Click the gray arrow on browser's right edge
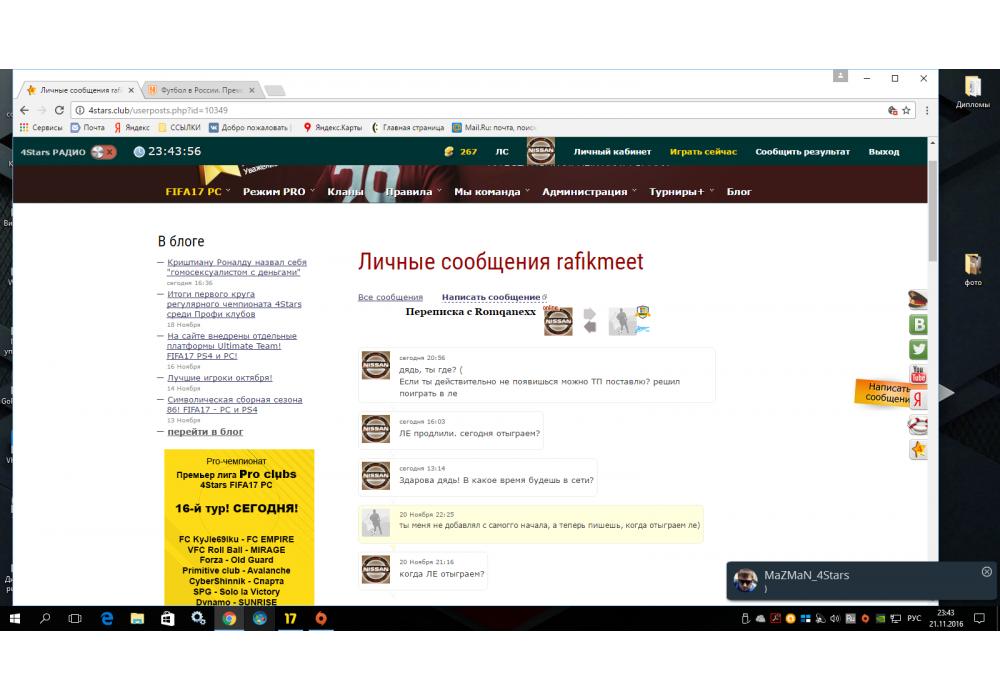This screenshot has height=700, width=1000. [947, 393]
